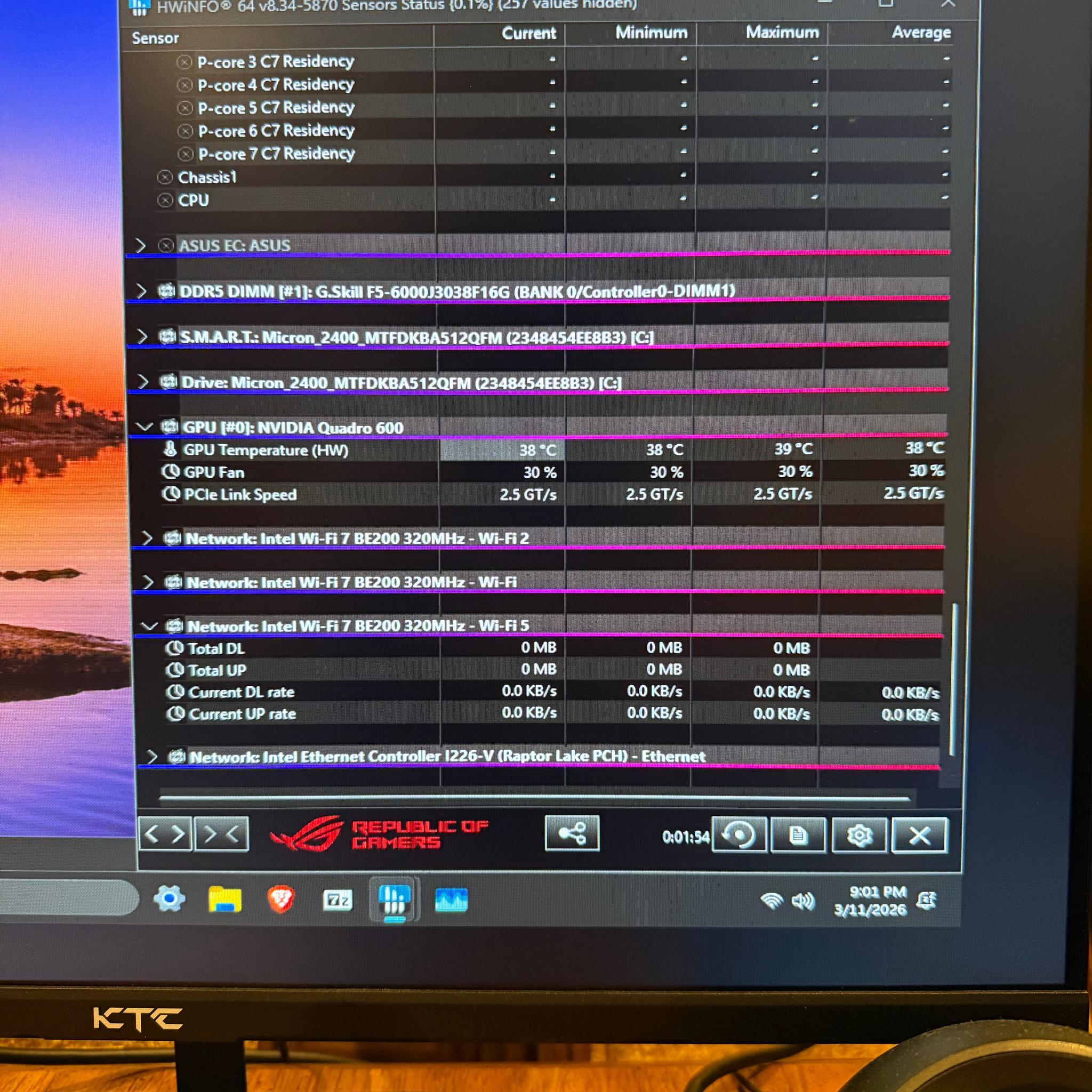The image size is (1092, 1092).
Task: Click the collapse columns arrows button
Action: coord(221,834)
